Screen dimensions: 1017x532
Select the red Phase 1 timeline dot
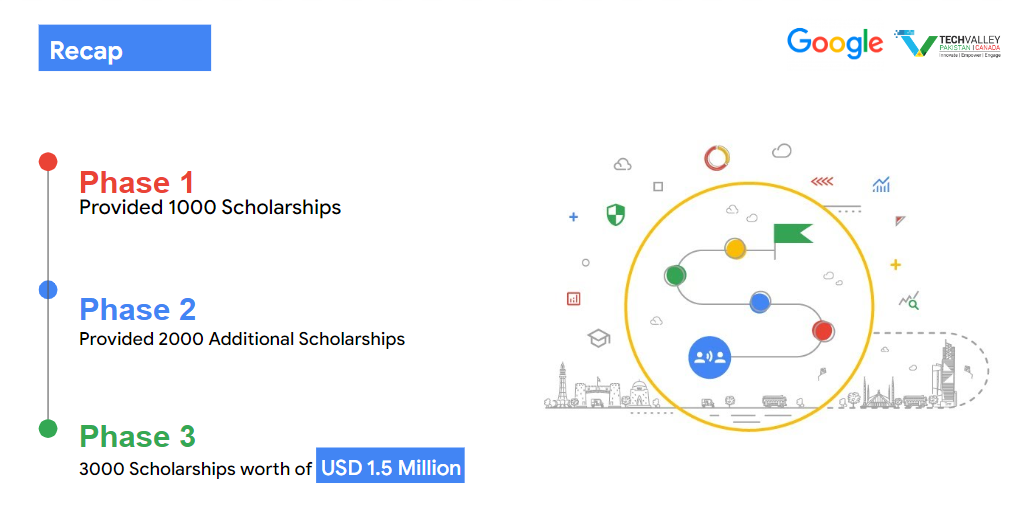(47, 162)
